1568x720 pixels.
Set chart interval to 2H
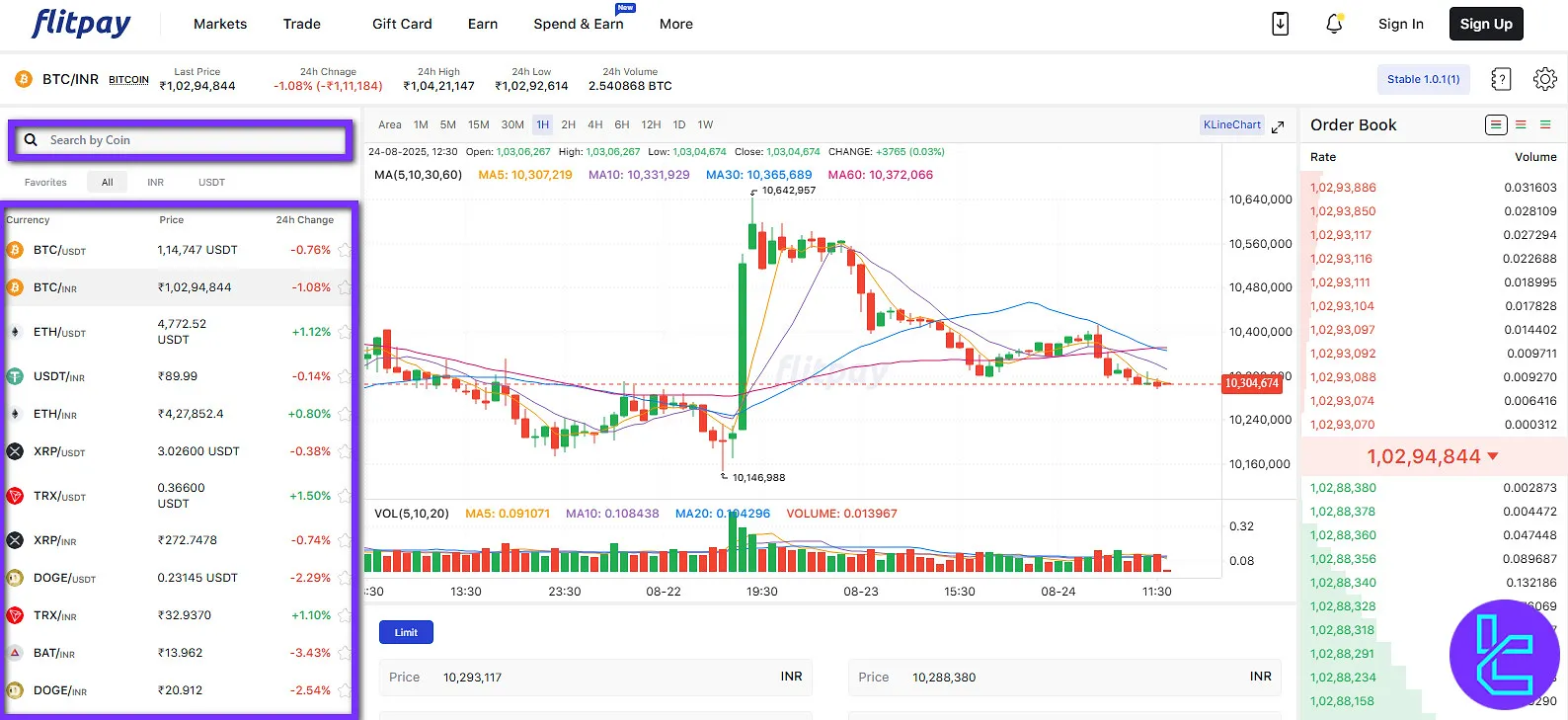[x=569, y=124]
